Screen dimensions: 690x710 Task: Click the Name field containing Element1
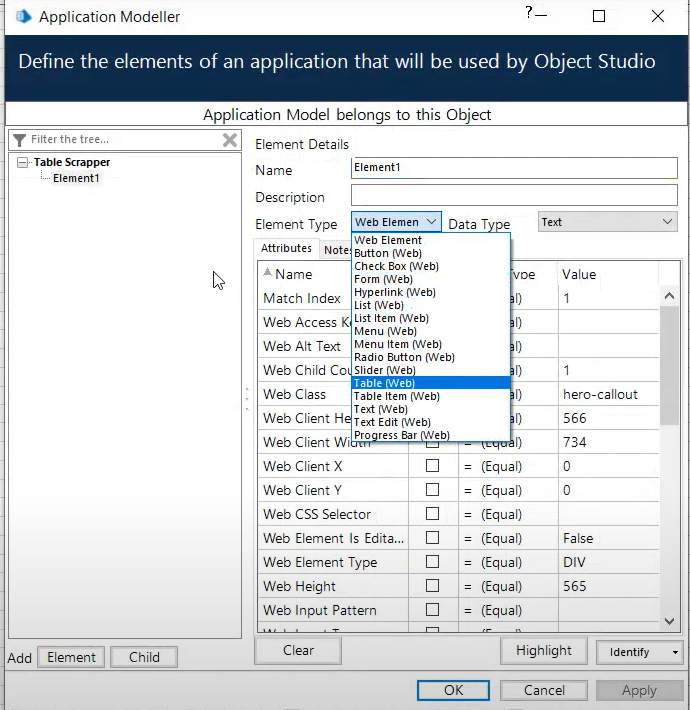pos(514,168)
